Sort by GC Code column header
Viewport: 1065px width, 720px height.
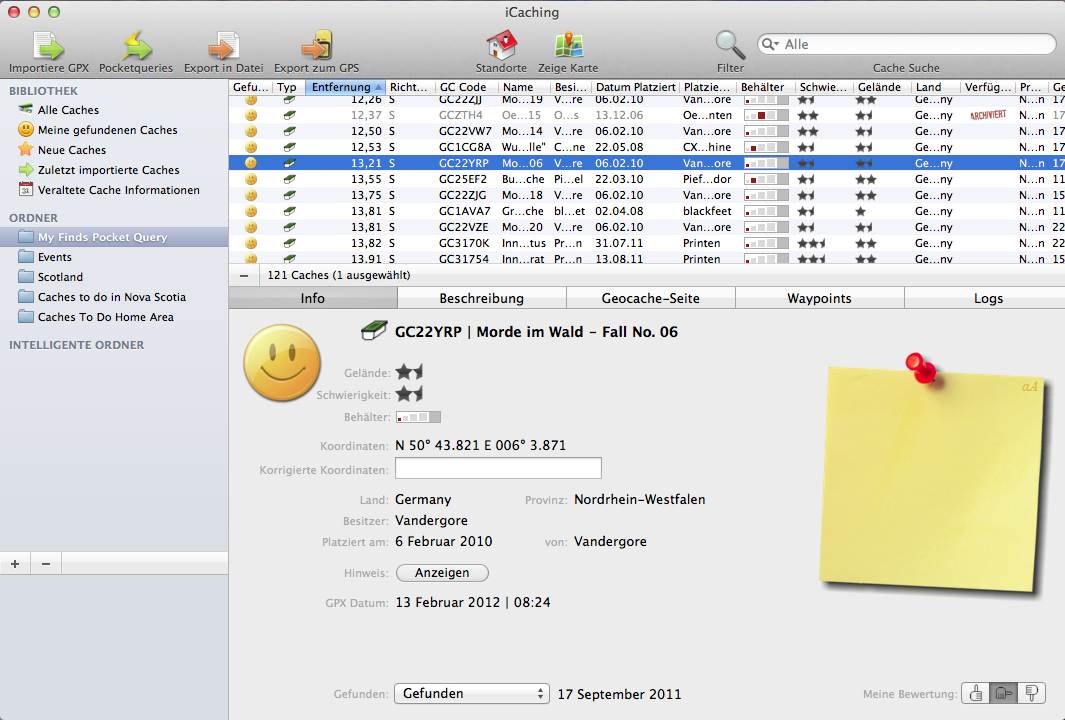click(465, 87)
